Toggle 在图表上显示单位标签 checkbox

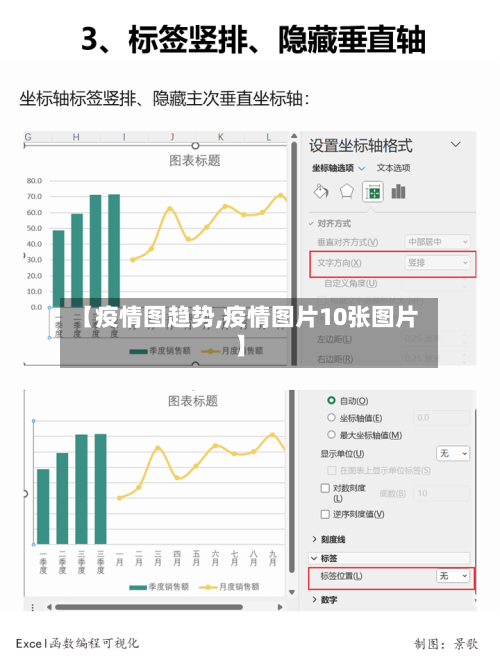[x=332, y=471]
